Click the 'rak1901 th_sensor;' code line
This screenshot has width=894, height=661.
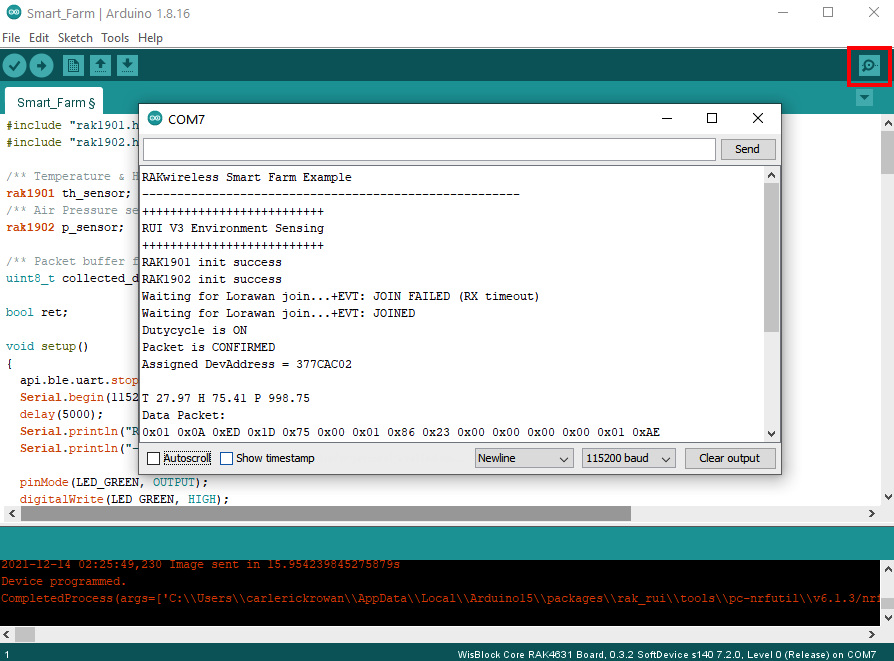point(68,193)
